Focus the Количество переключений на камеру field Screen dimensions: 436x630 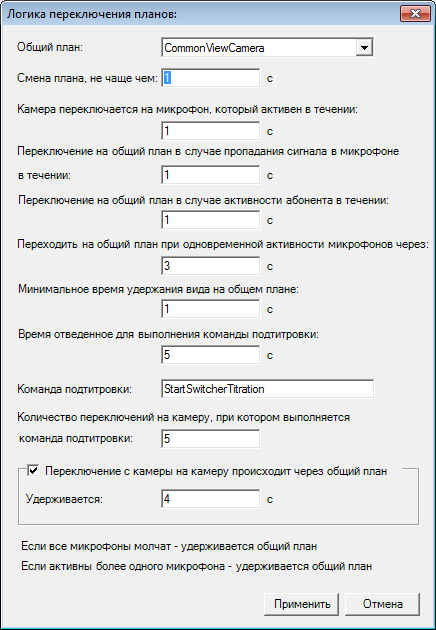pos(211,439)
